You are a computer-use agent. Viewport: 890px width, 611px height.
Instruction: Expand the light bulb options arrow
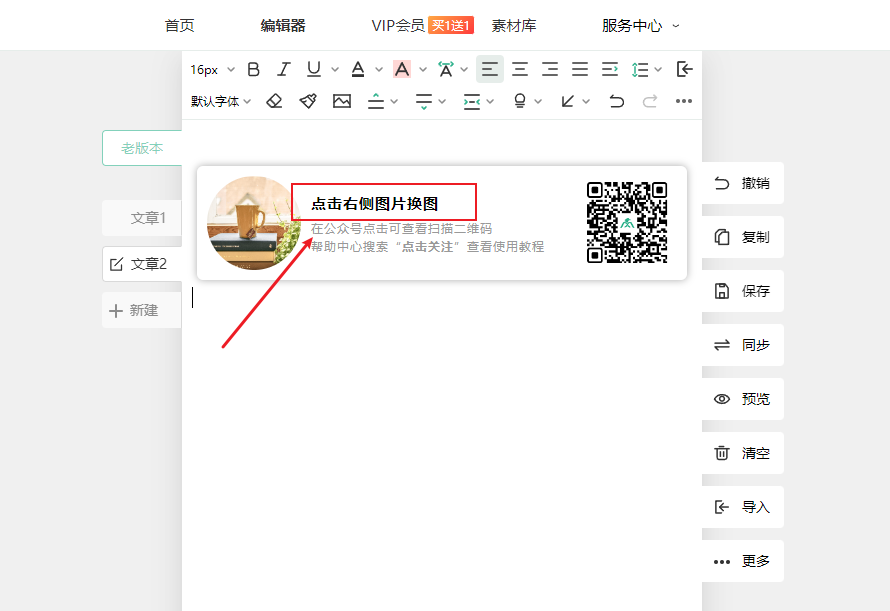[538, 101]
